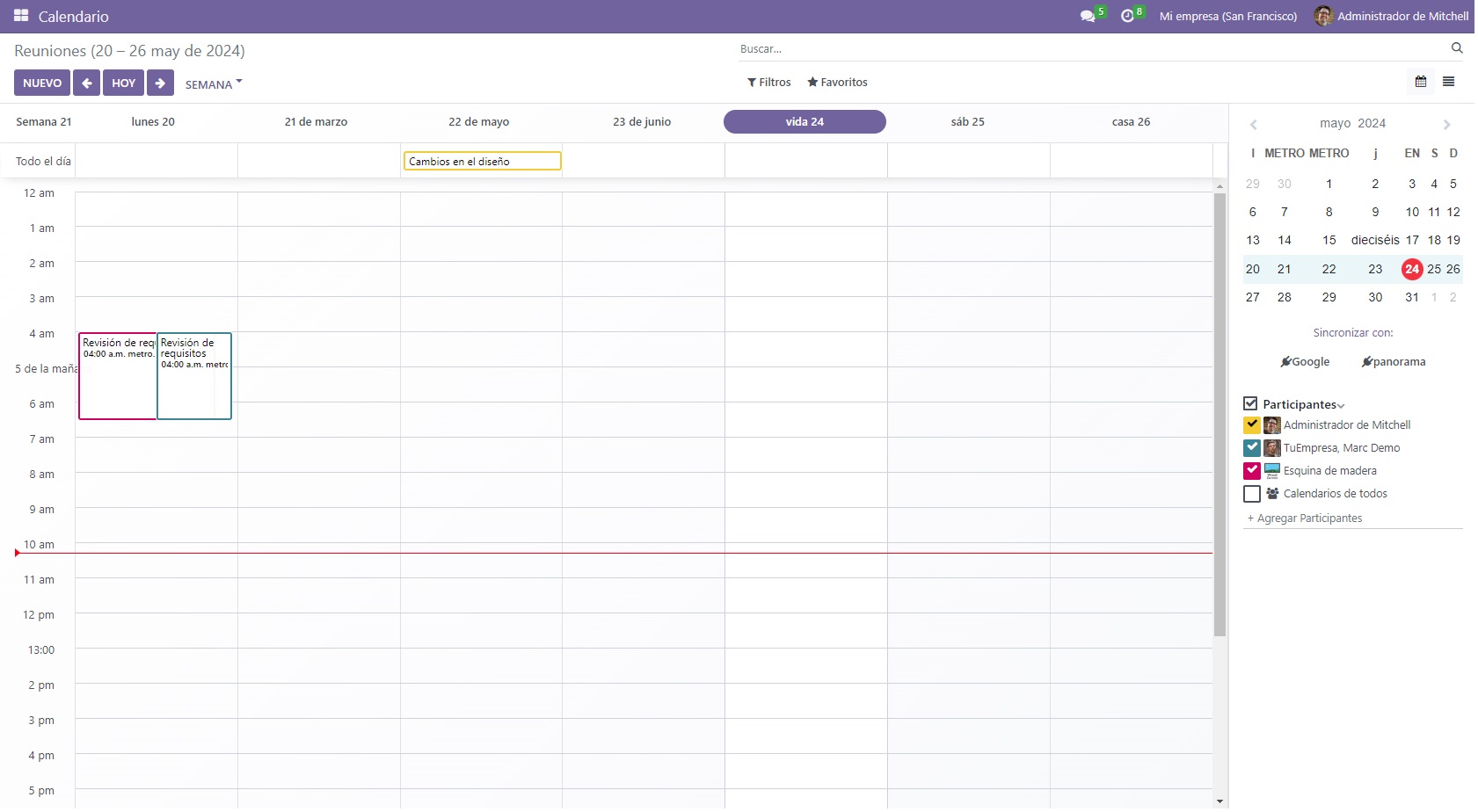The image size is (1478, 812).
Task: Click the calendar vertical scrollbar
Action: tap(1220, 414)
